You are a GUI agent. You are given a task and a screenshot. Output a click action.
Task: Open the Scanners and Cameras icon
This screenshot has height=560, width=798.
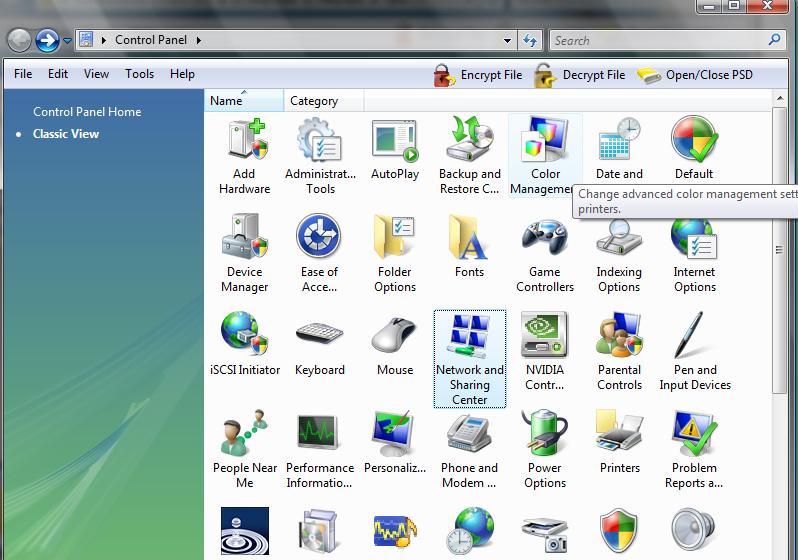545,535
